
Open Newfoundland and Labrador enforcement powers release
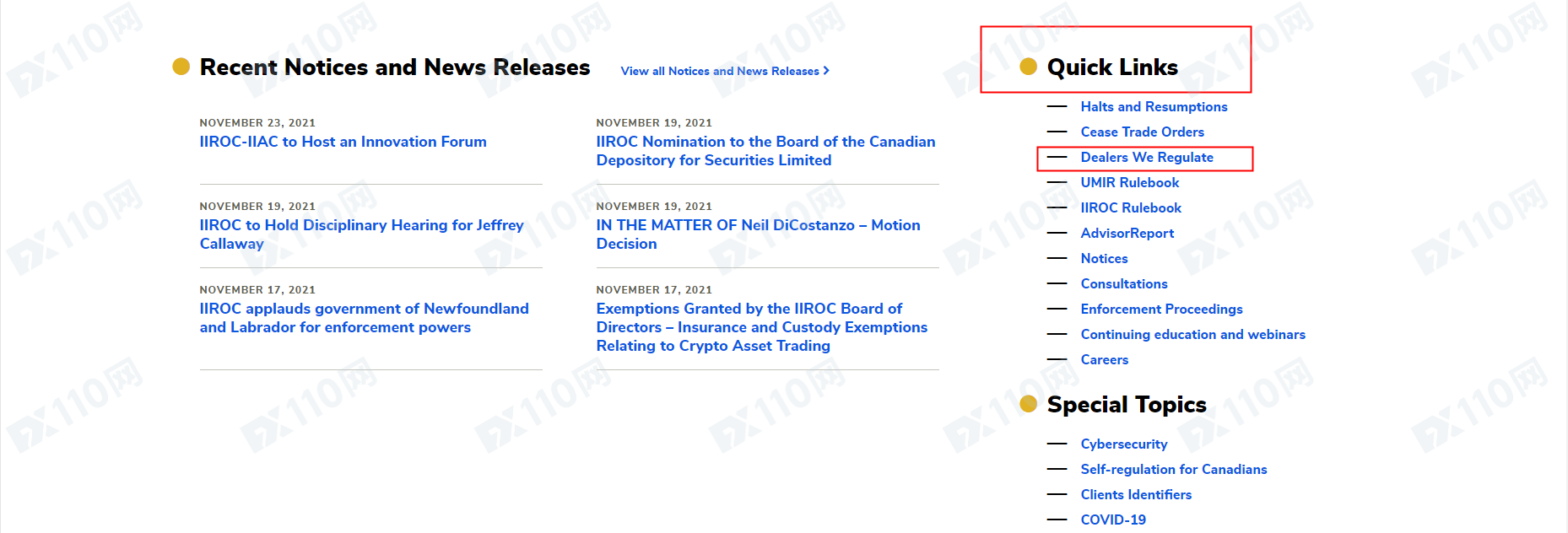(x=364, y=318)
